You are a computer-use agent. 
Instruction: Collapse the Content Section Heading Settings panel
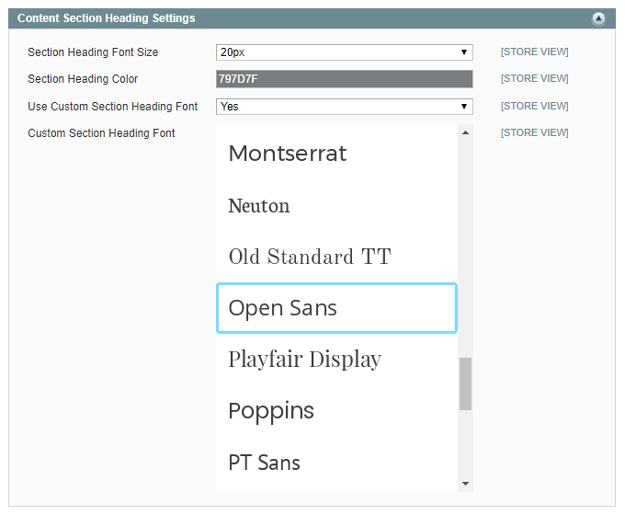[x=598, y=18]
